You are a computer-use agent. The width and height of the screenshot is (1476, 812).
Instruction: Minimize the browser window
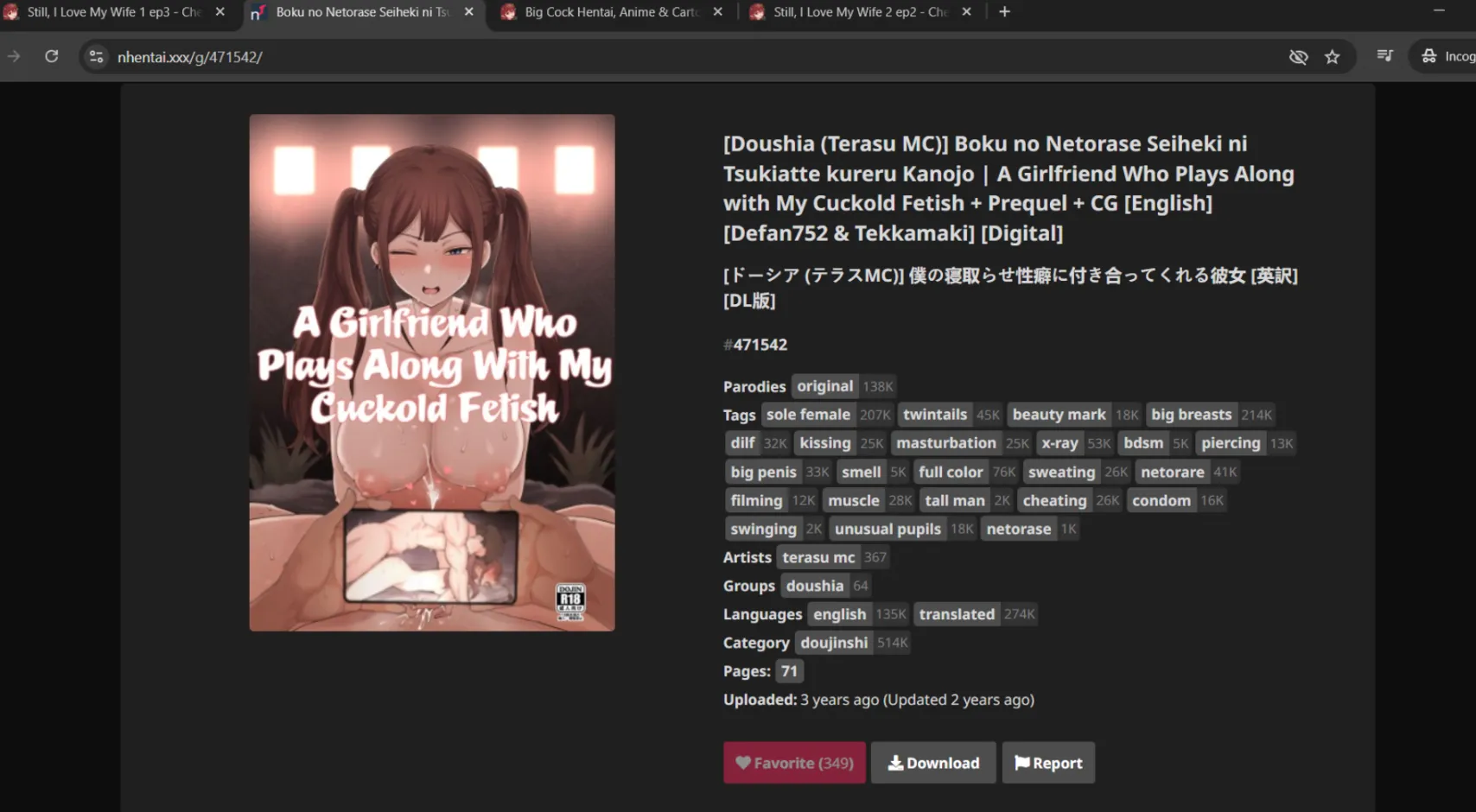(1439, 11)
